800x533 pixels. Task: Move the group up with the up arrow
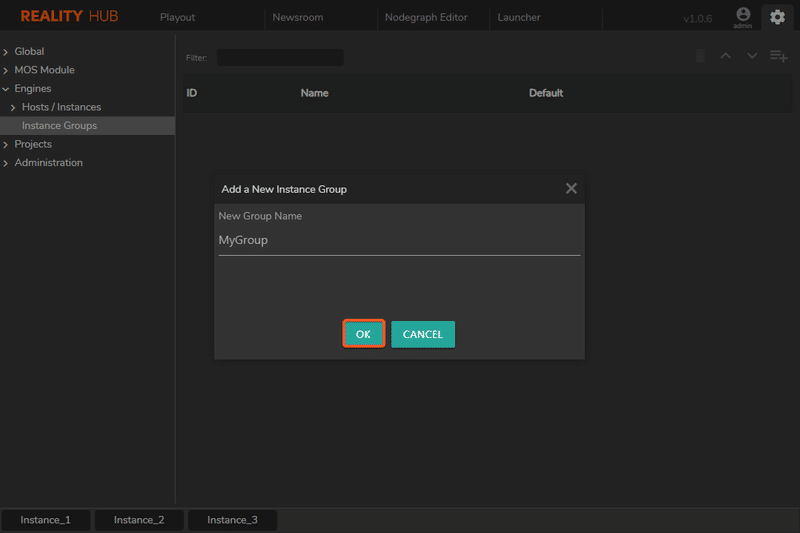click(726, 56)
